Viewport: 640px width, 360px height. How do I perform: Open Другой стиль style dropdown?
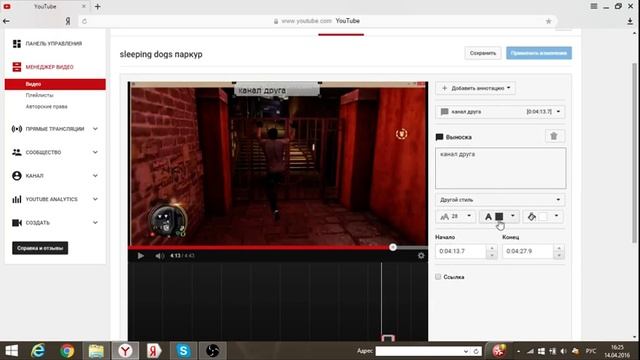pyautogui.click(x=500, y=200)
